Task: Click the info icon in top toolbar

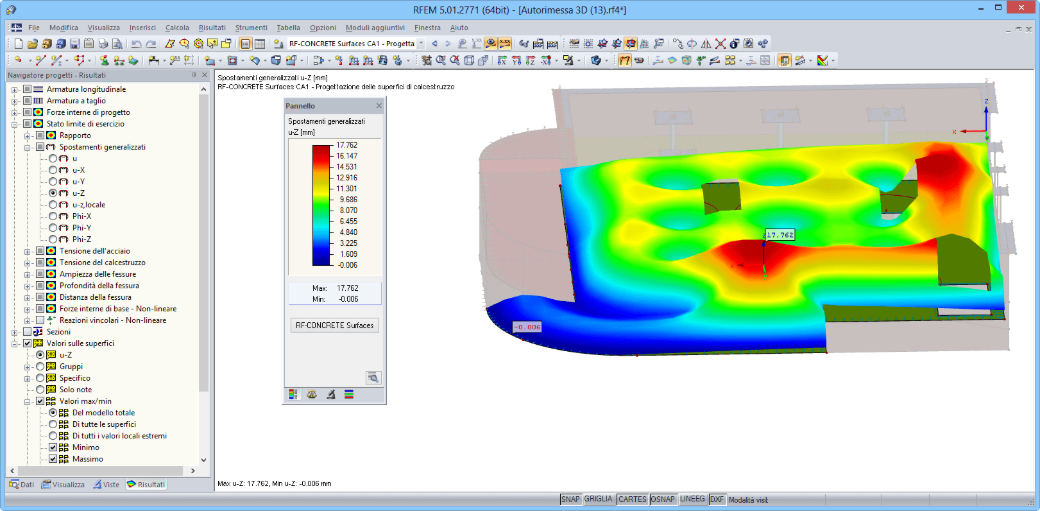Action: point(734,44)
